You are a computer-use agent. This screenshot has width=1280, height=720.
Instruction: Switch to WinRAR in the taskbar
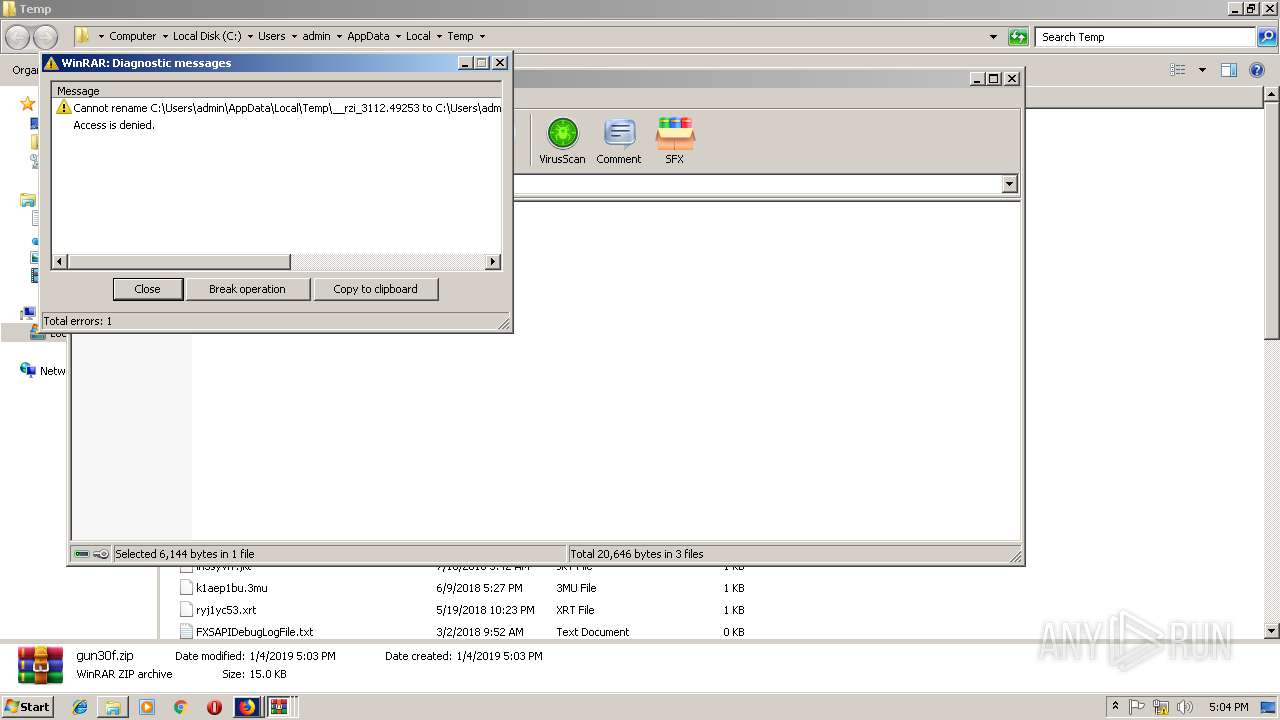point(279,707)
